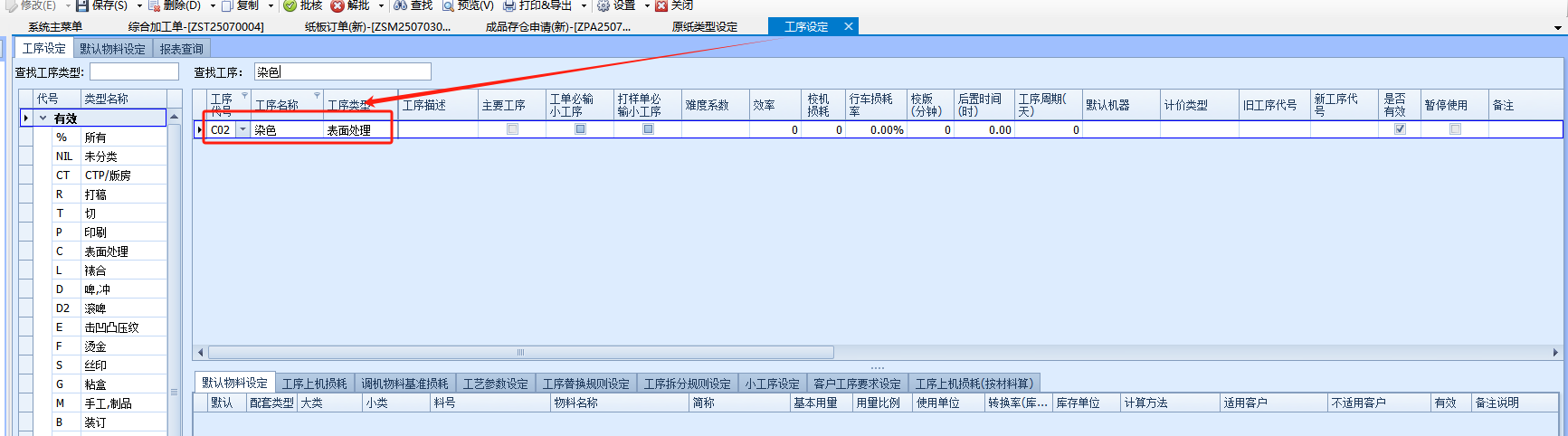Open 工序替换规则设定 bottom tab
This screenshot has width=1568, height=436.
pos(586,384)
